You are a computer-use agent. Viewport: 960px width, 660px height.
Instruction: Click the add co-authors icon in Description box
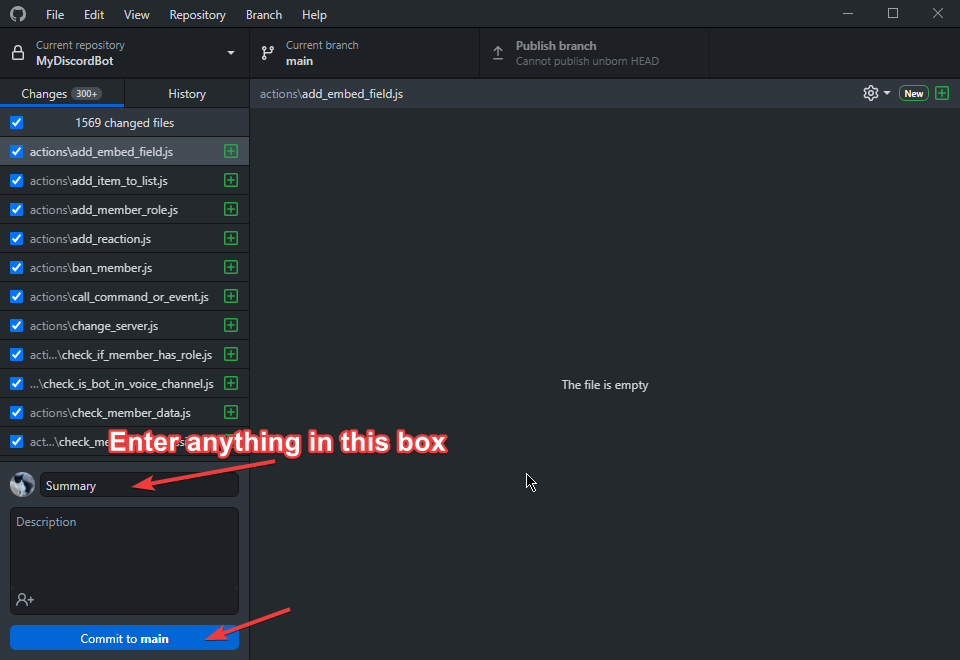[25, 599]
